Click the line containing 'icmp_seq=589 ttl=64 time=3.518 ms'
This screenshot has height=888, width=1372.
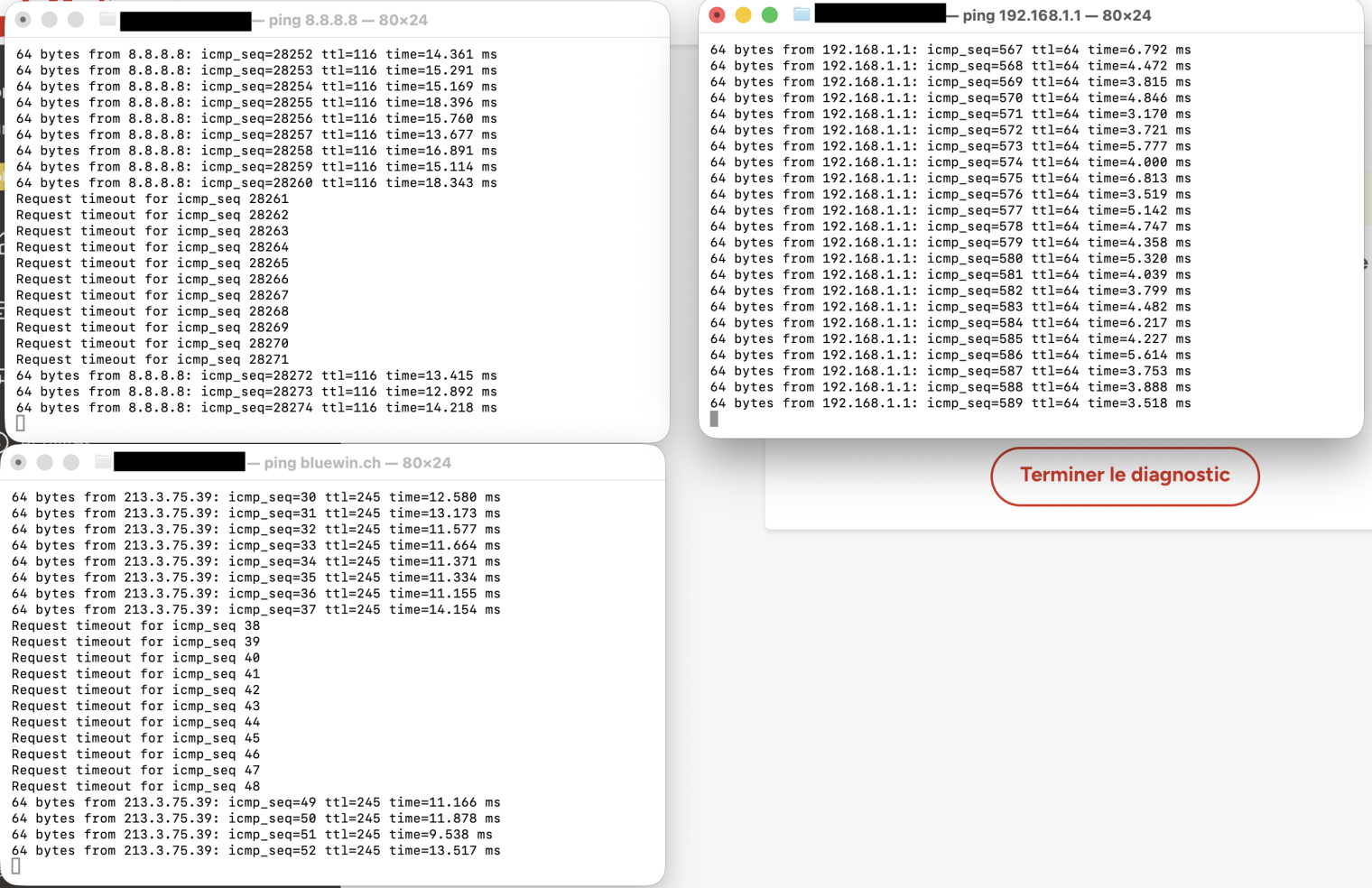(x=950, y=403)
